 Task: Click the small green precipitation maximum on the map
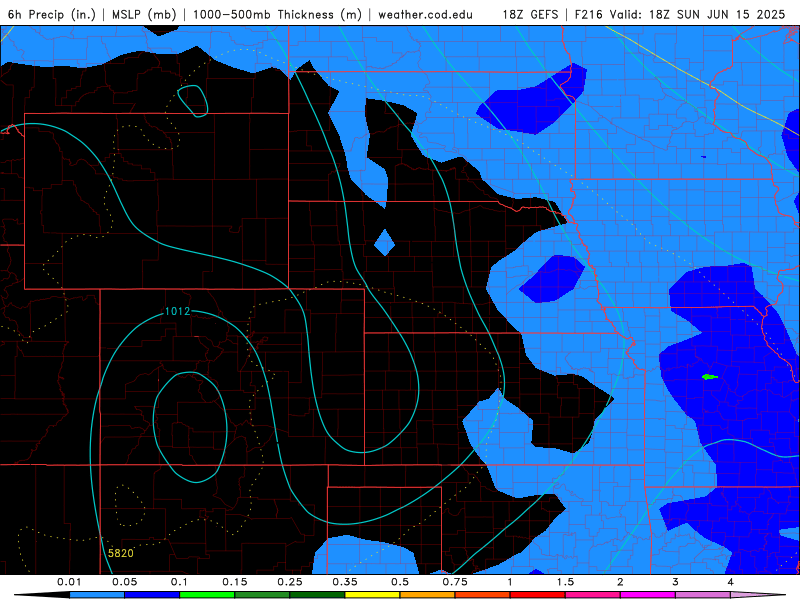click(x=710, y=377)
